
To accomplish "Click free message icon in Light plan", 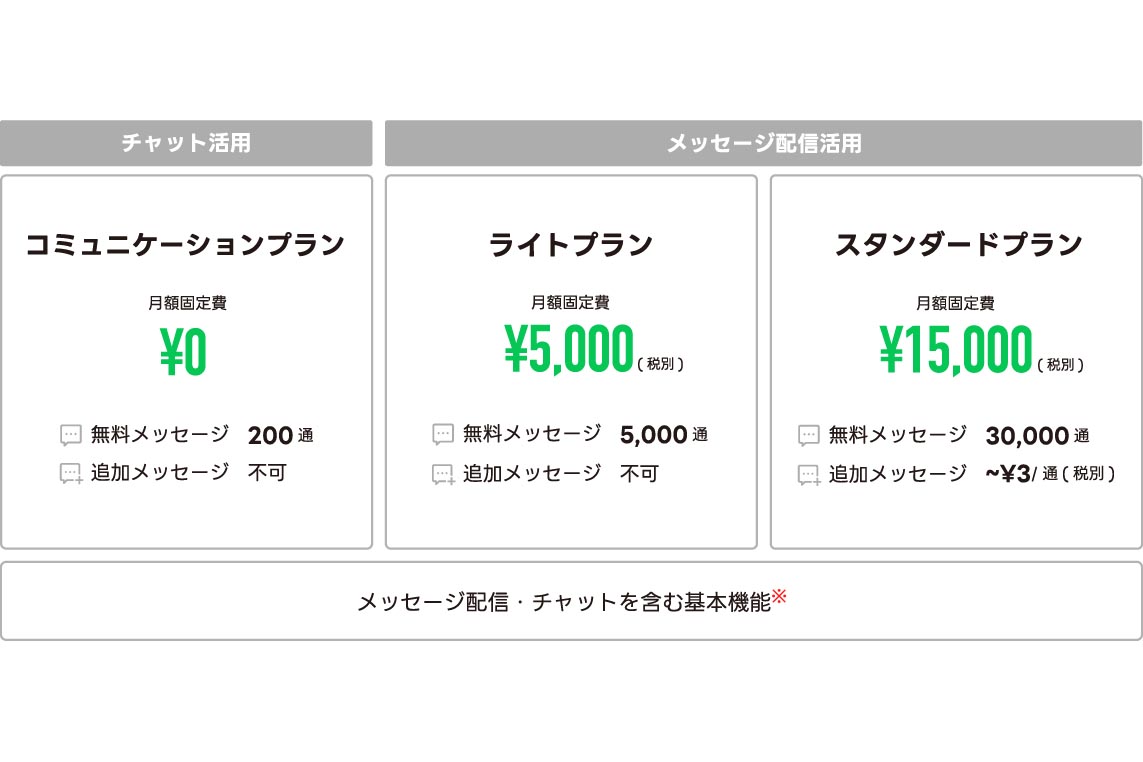I will click(443, 434).
